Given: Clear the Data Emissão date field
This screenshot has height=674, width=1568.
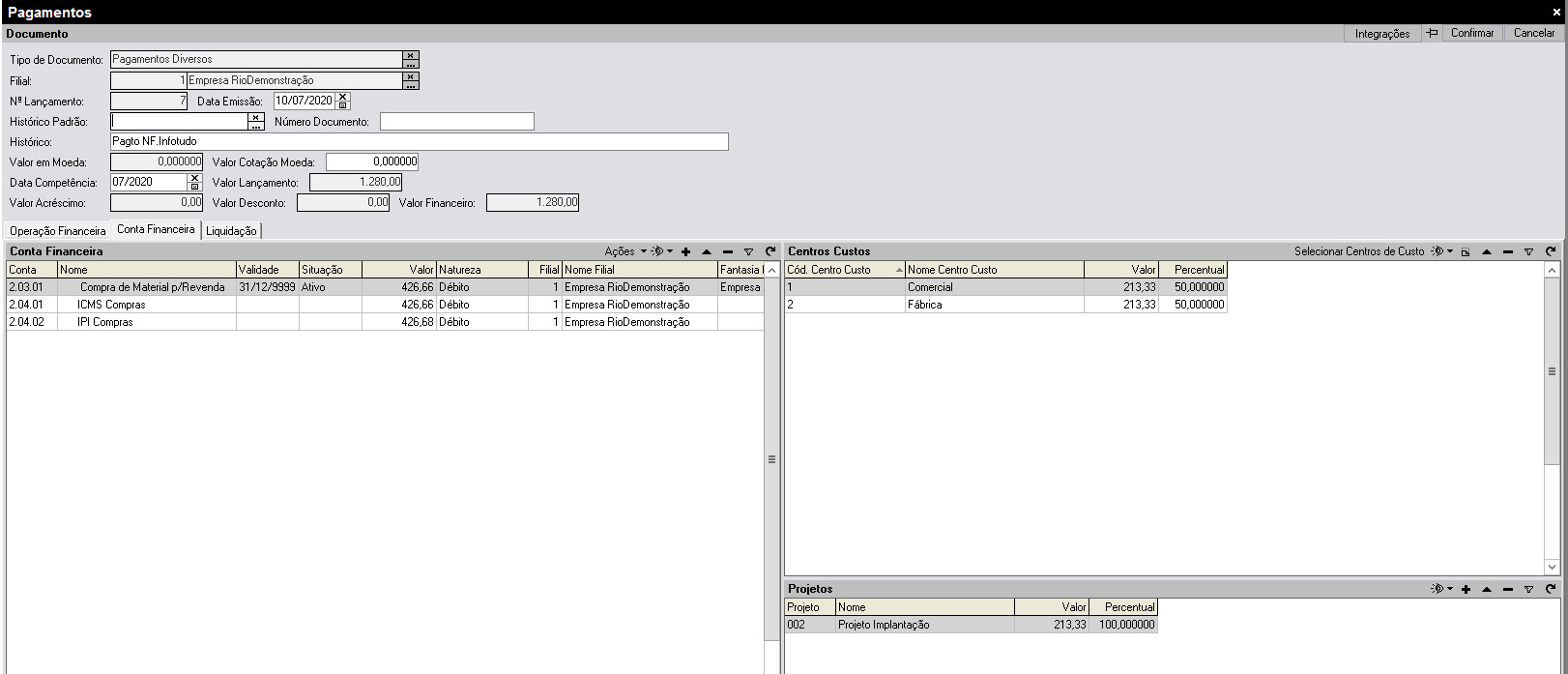Looking at the screenshot, I should (343, 97).
